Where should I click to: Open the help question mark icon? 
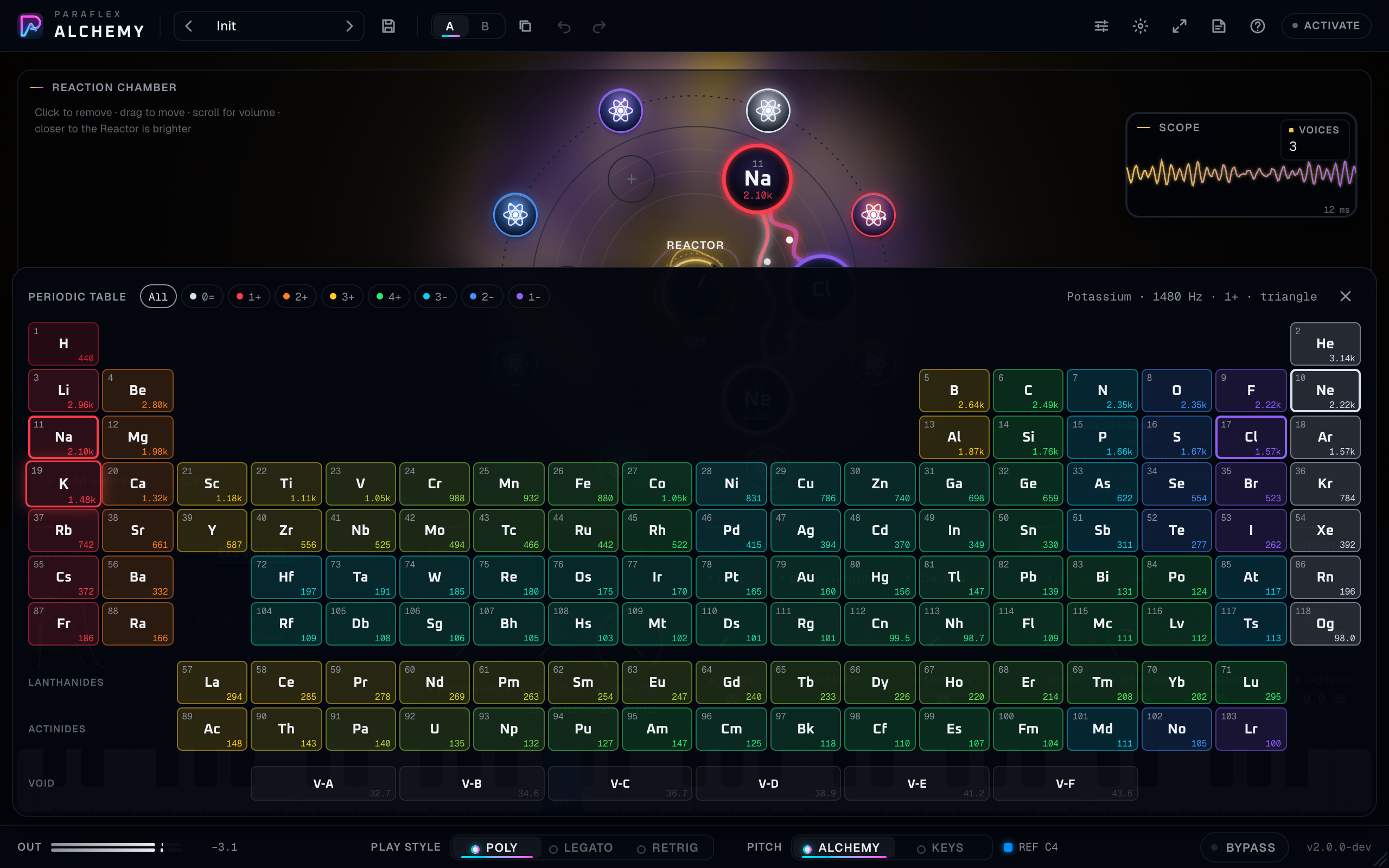coord(1257,27)
